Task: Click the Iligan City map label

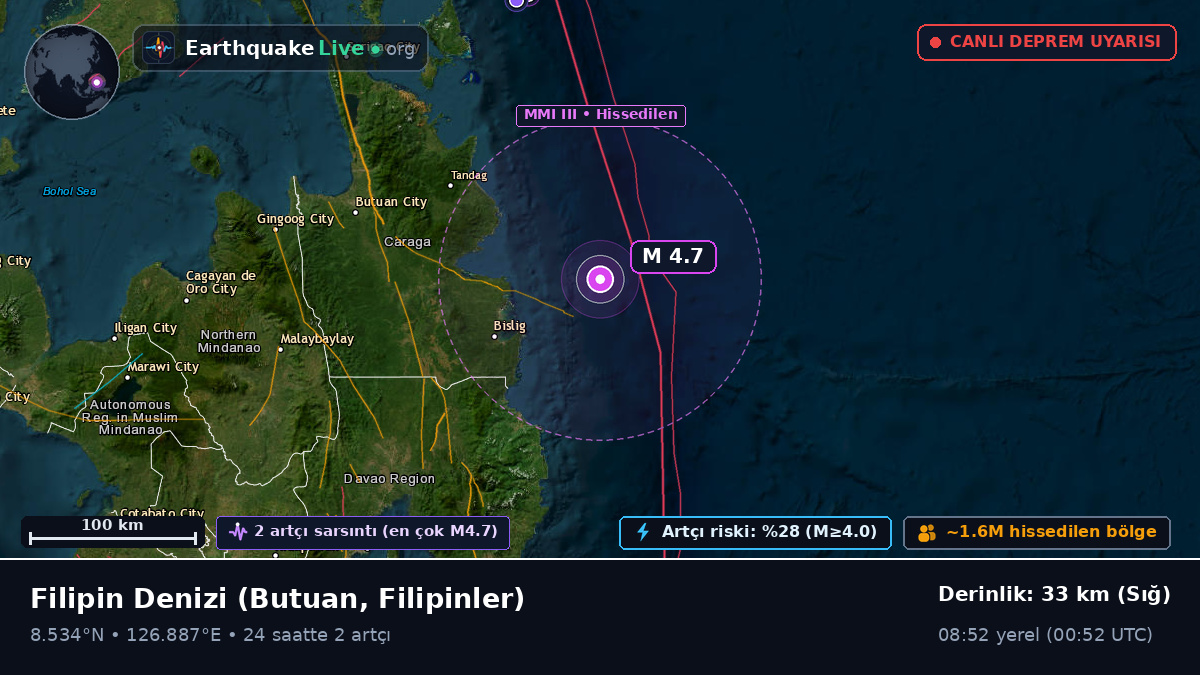Action: [x=145, y=328]
